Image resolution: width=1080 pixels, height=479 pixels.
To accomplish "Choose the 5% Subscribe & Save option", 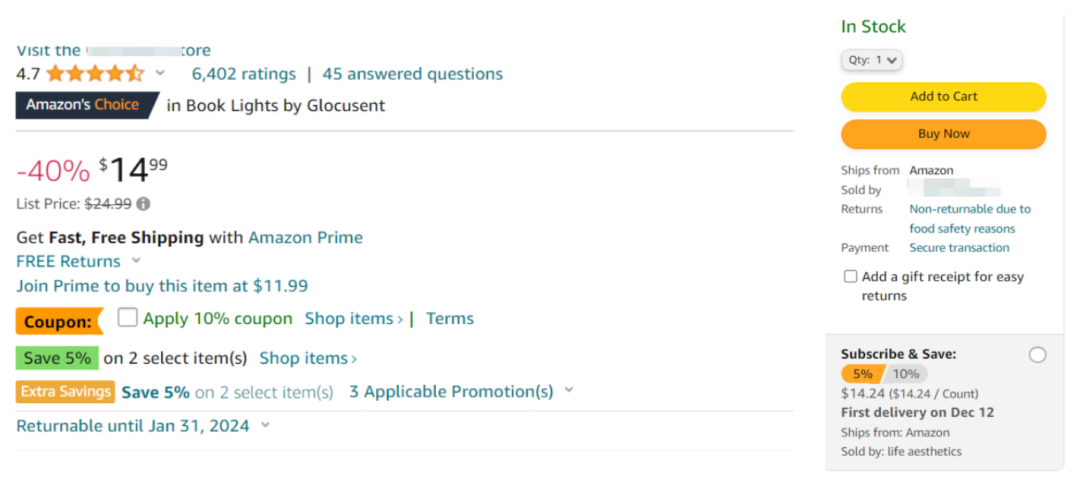I will pyautogui.click(x=862, y=374).
